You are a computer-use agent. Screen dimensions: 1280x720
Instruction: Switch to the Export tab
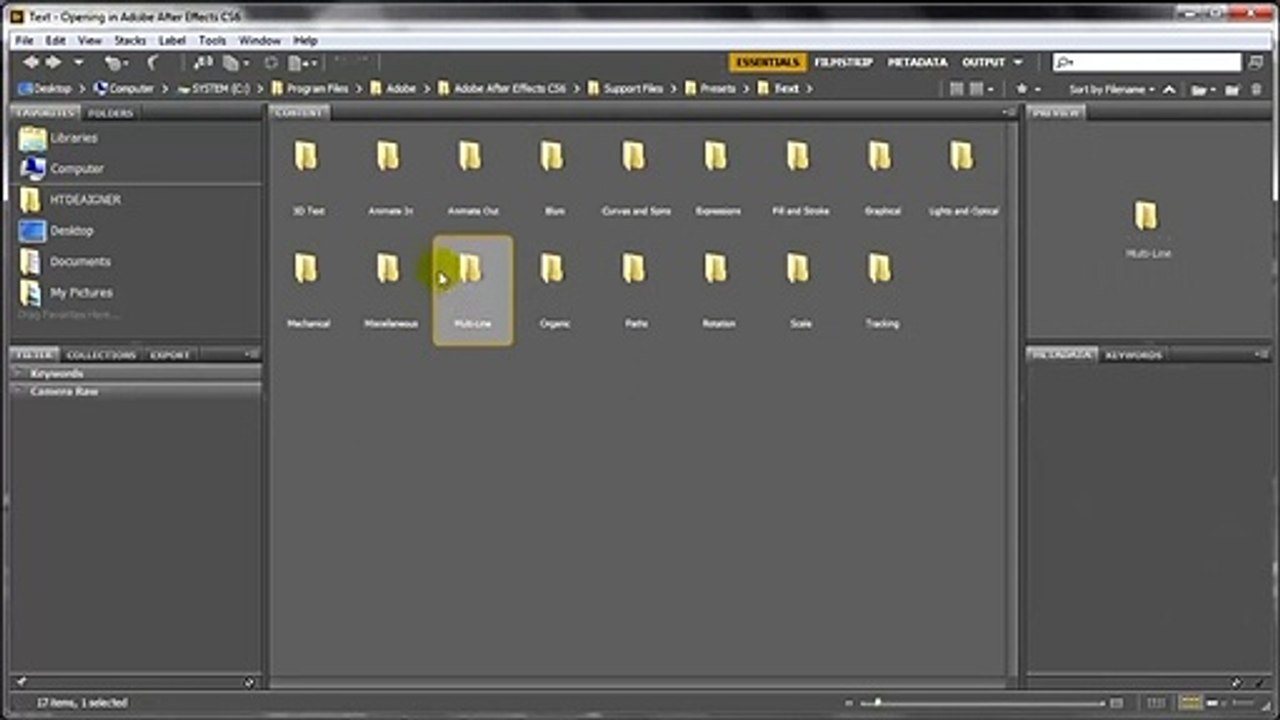pos(169,355)
